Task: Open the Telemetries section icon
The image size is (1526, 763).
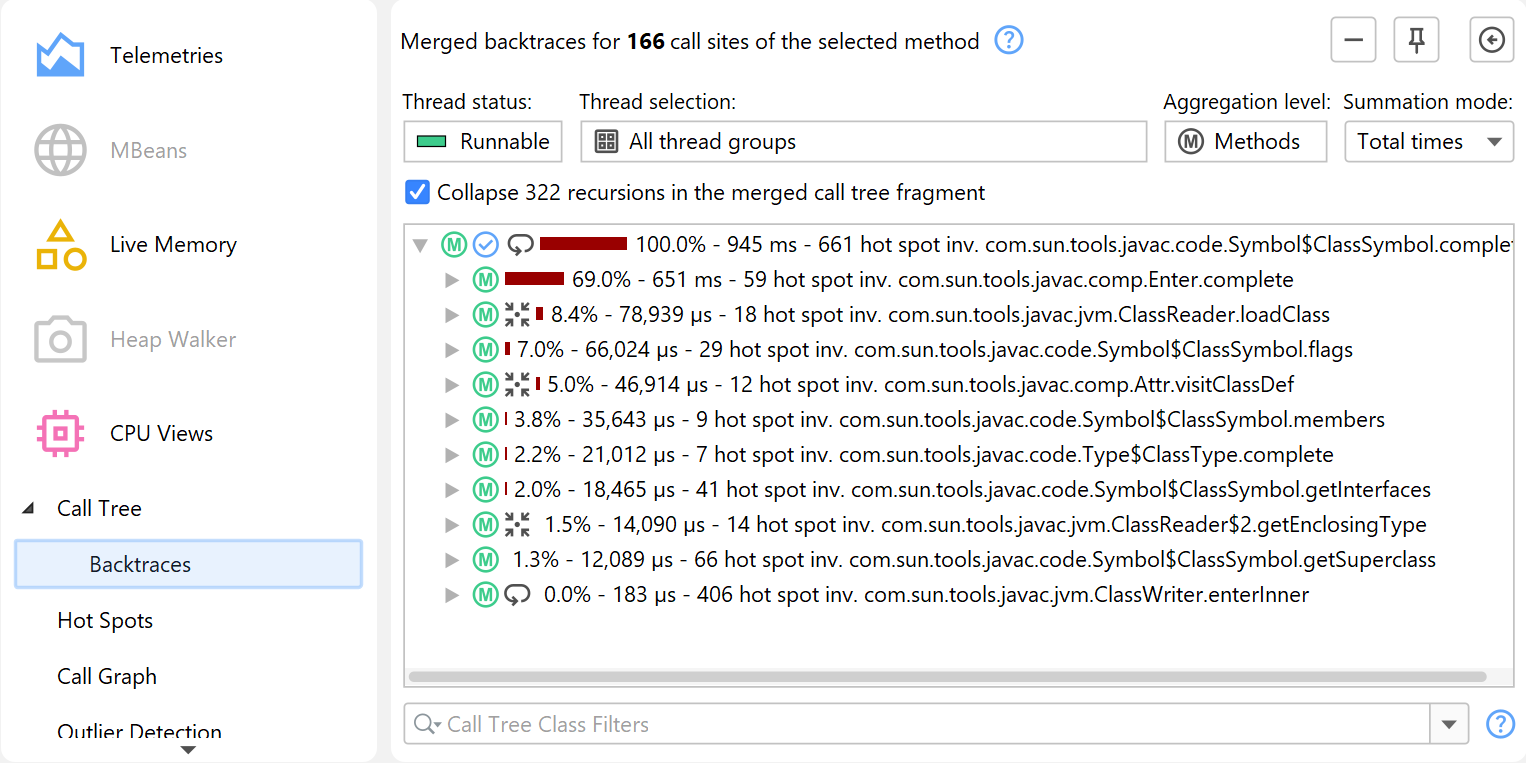Action: click(60, 56)
